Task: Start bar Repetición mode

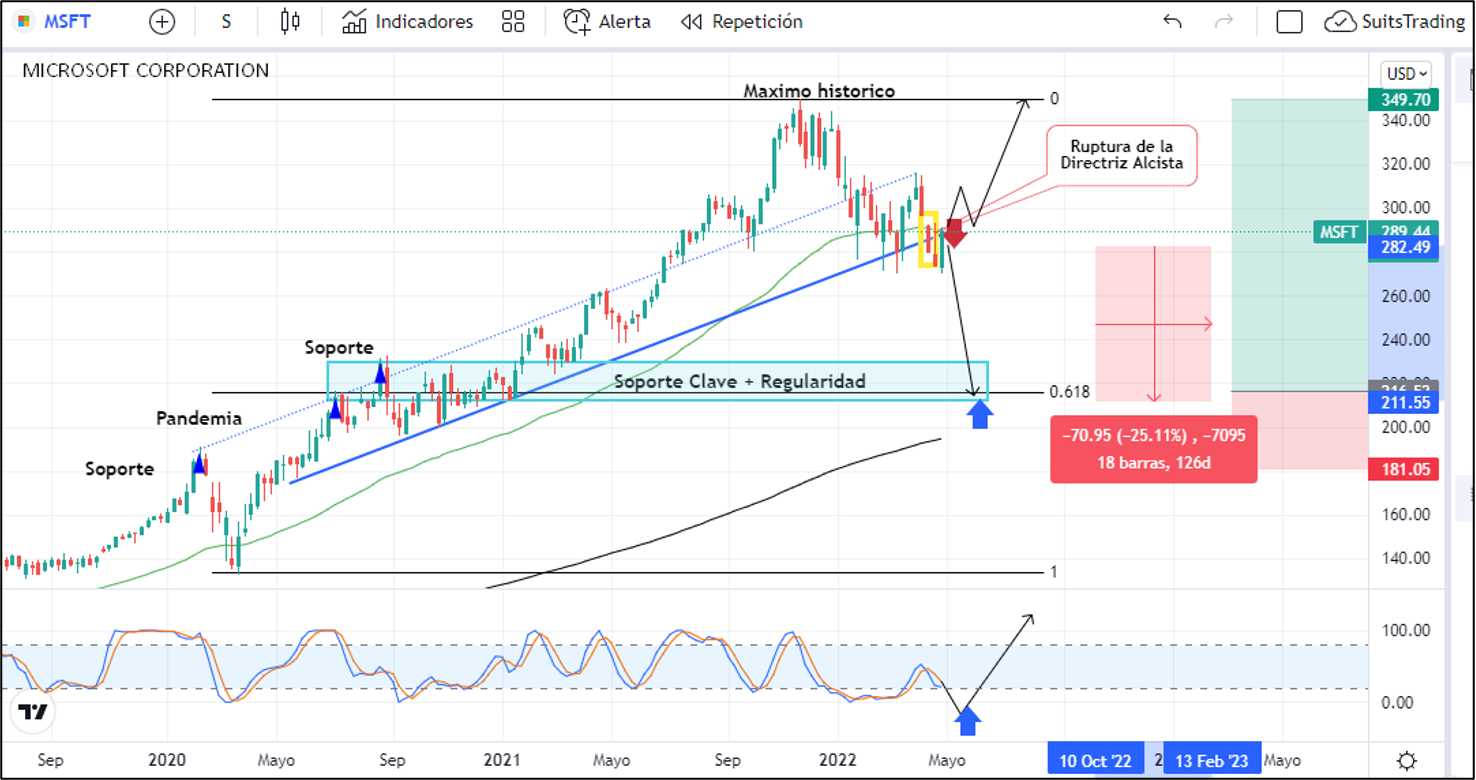Action: point(741,22)
